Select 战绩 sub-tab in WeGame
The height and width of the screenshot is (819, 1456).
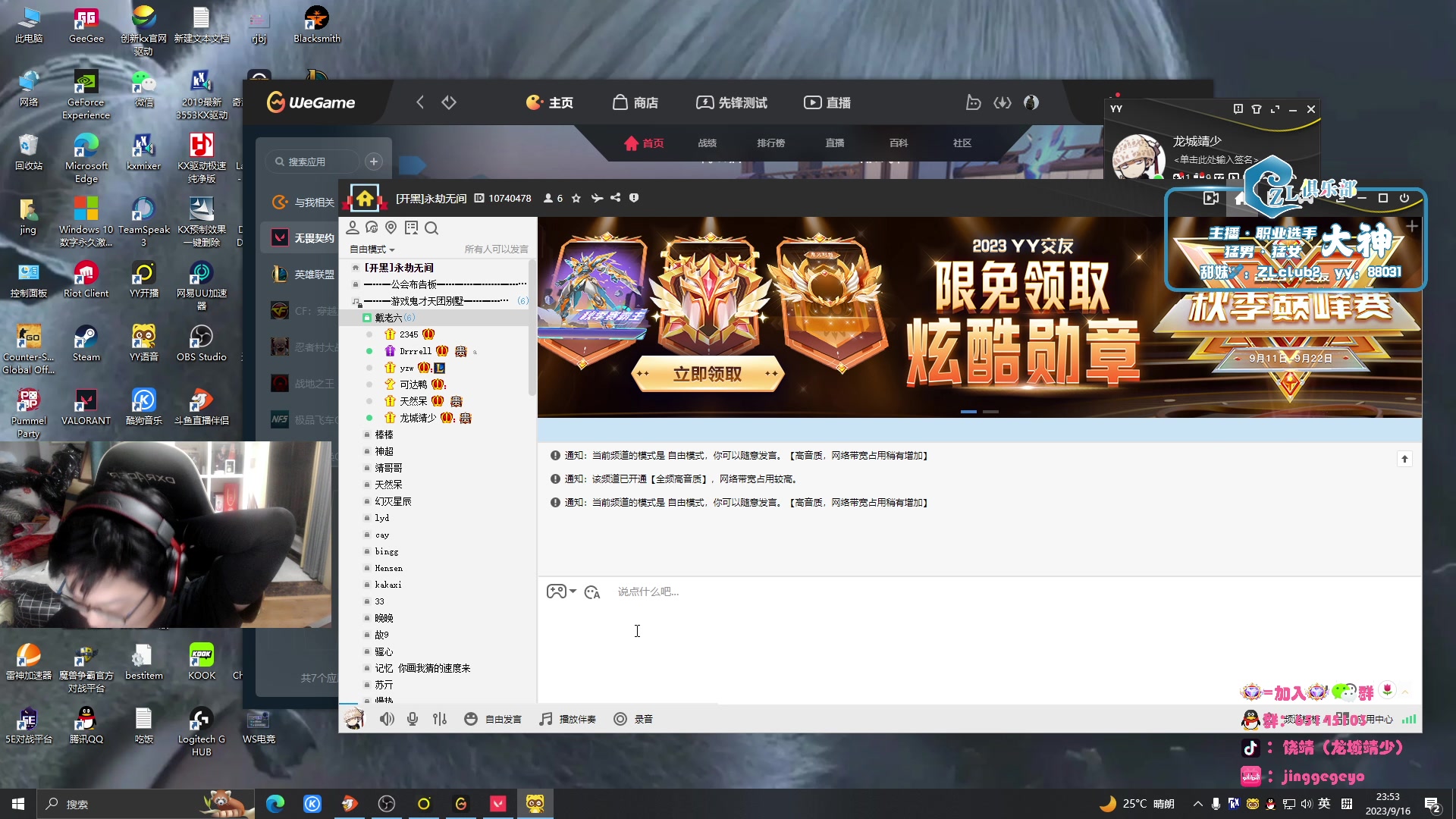708,143
